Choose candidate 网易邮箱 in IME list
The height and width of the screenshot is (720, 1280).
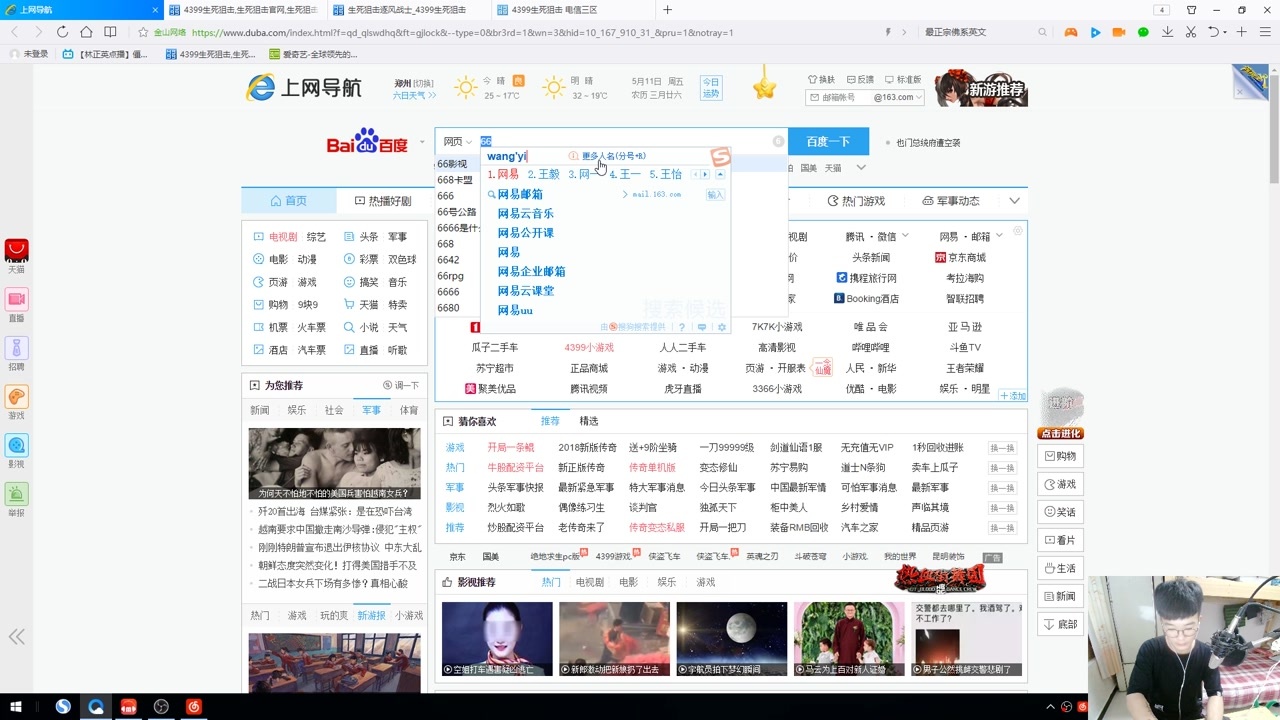coord(520,194)
